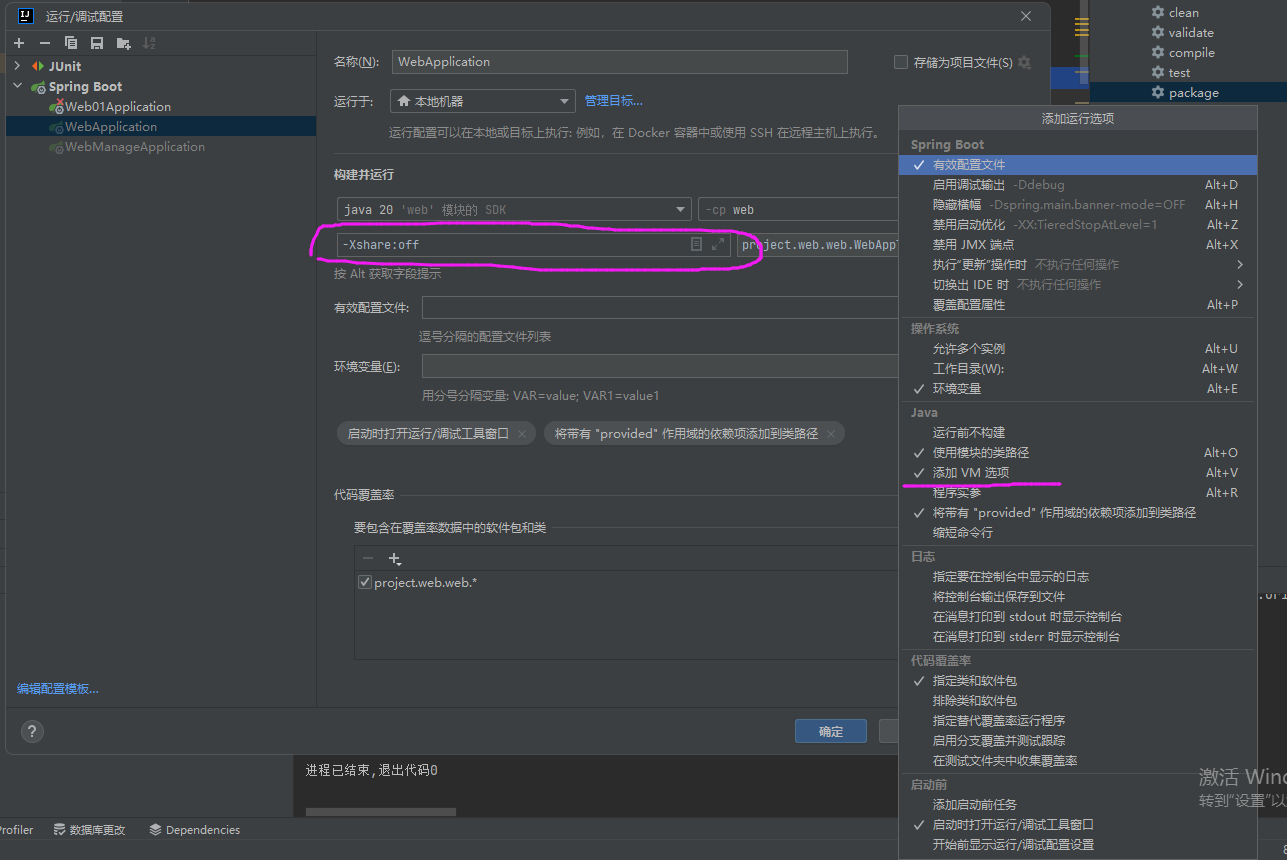Select 隐藏横幅 banner-mode option
The width and height of the screenshot is (1287, 860).
coord(1078,205)
